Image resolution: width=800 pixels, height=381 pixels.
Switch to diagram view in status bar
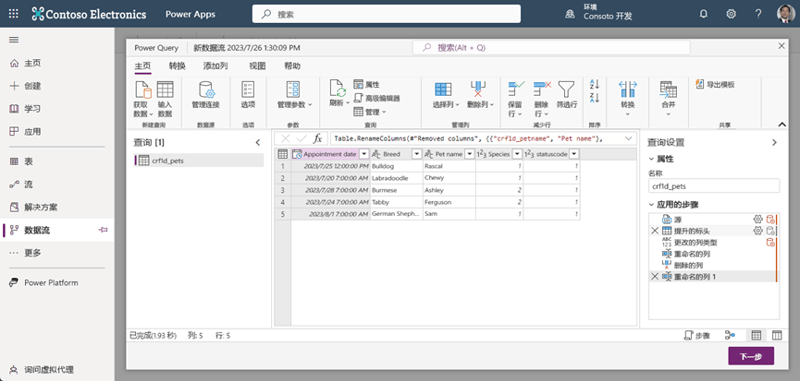(730, 335)
